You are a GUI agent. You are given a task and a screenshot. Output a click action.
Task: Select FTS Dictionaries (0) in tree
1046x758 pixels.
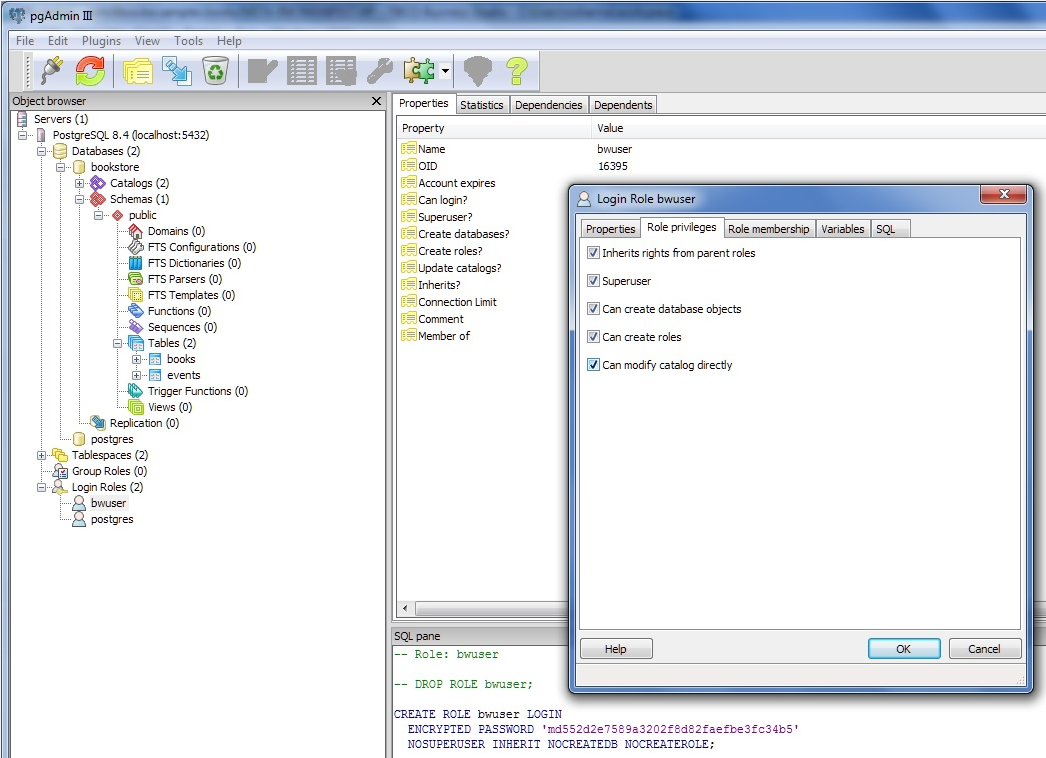pyautogui.click(x=194, y=263)
